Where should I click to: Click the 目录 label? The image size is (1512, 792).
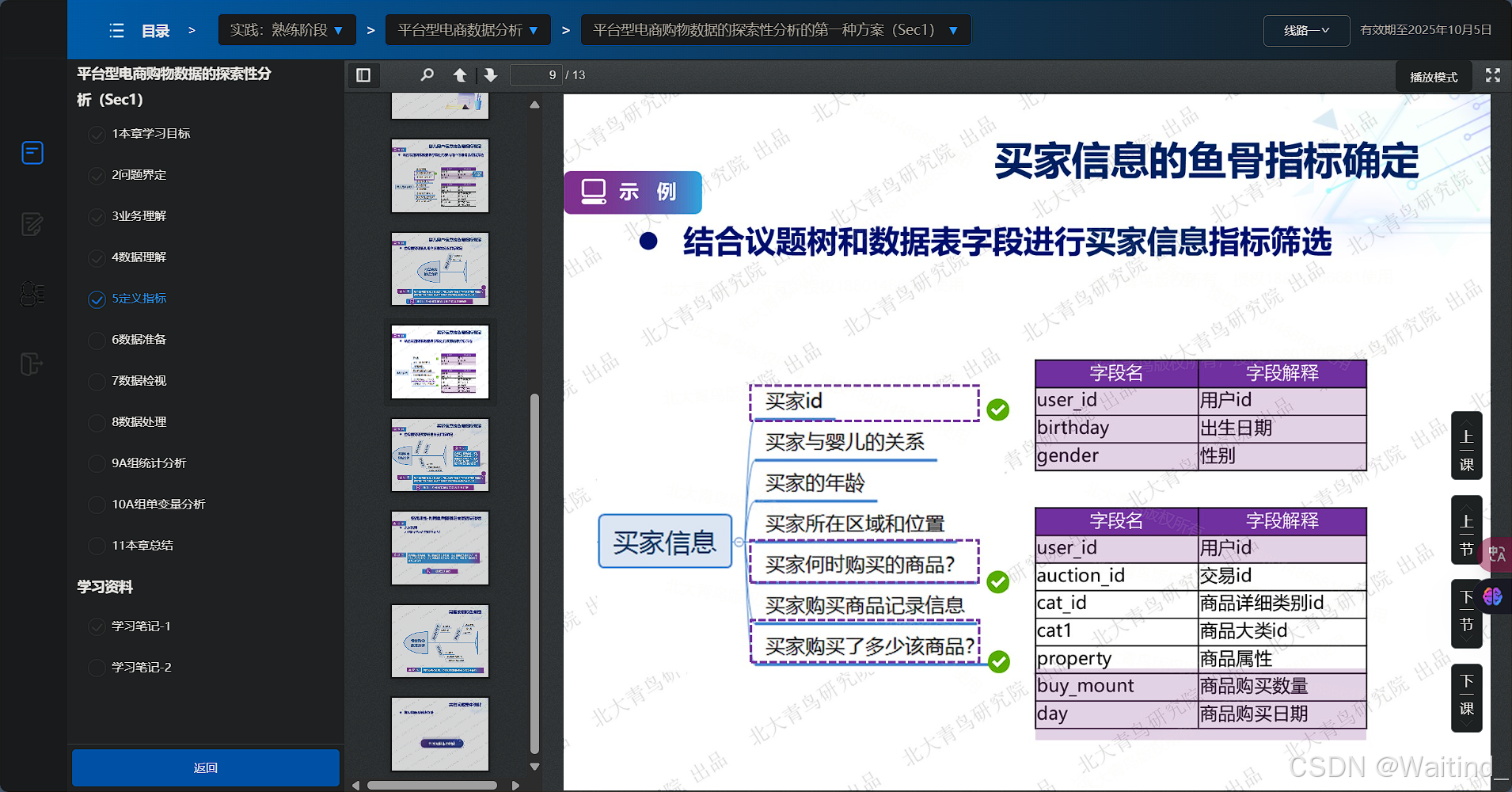(156, 31)
